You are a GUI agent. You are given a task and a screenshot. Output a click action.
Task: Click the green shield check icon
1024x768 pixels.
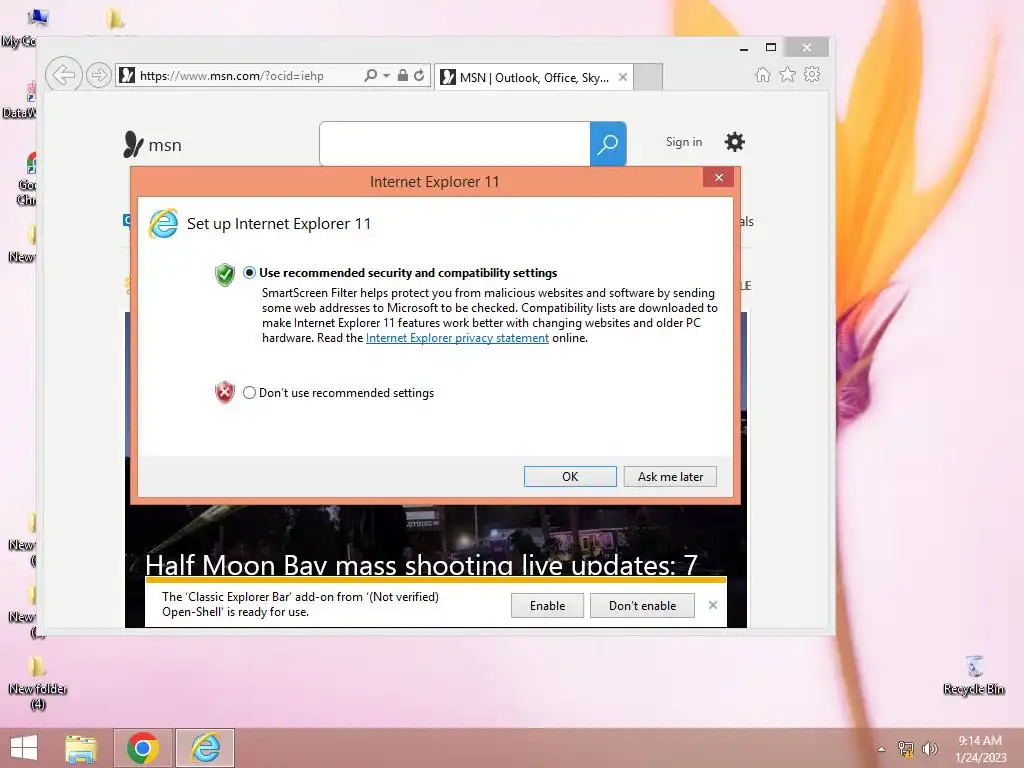[x=225, y=275]
